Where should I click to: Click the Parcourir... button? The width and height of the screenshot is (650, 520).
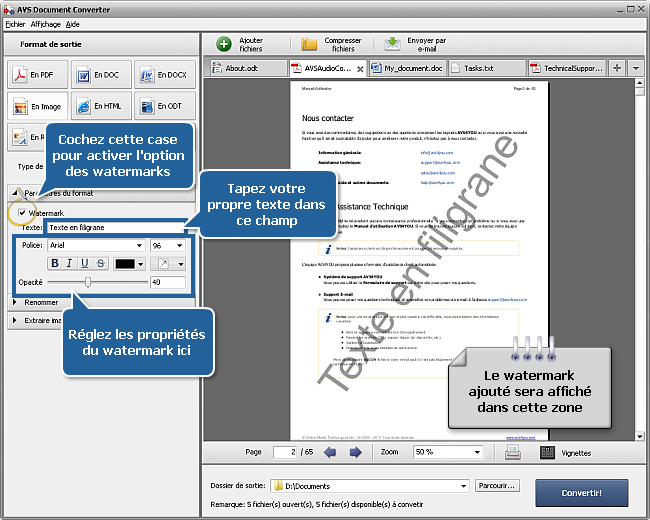[x=497, y=486]
